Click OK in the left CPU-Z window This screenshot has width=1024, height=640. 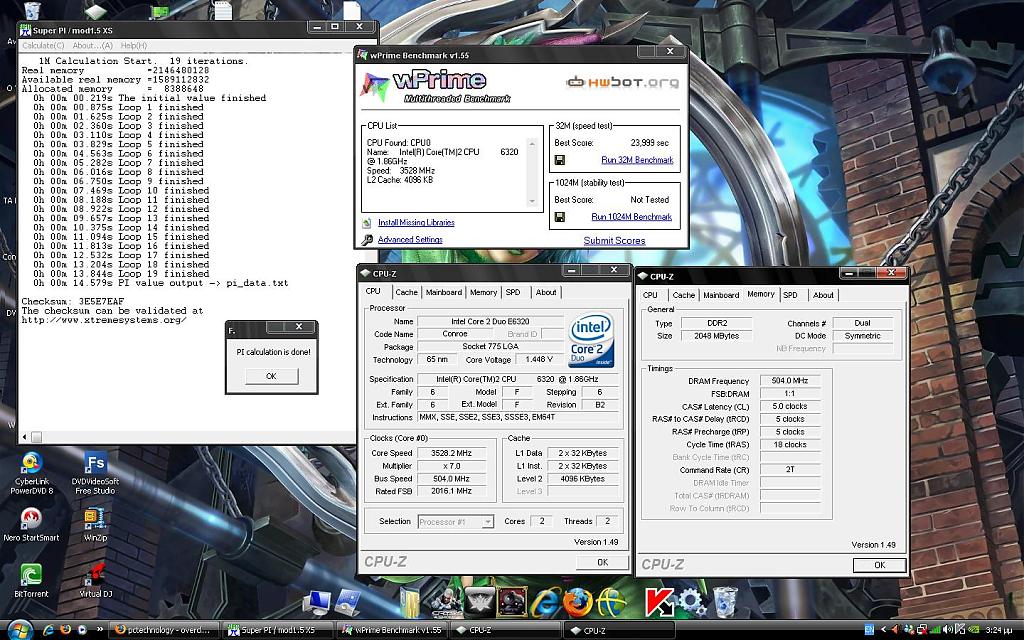pos(602,562)
